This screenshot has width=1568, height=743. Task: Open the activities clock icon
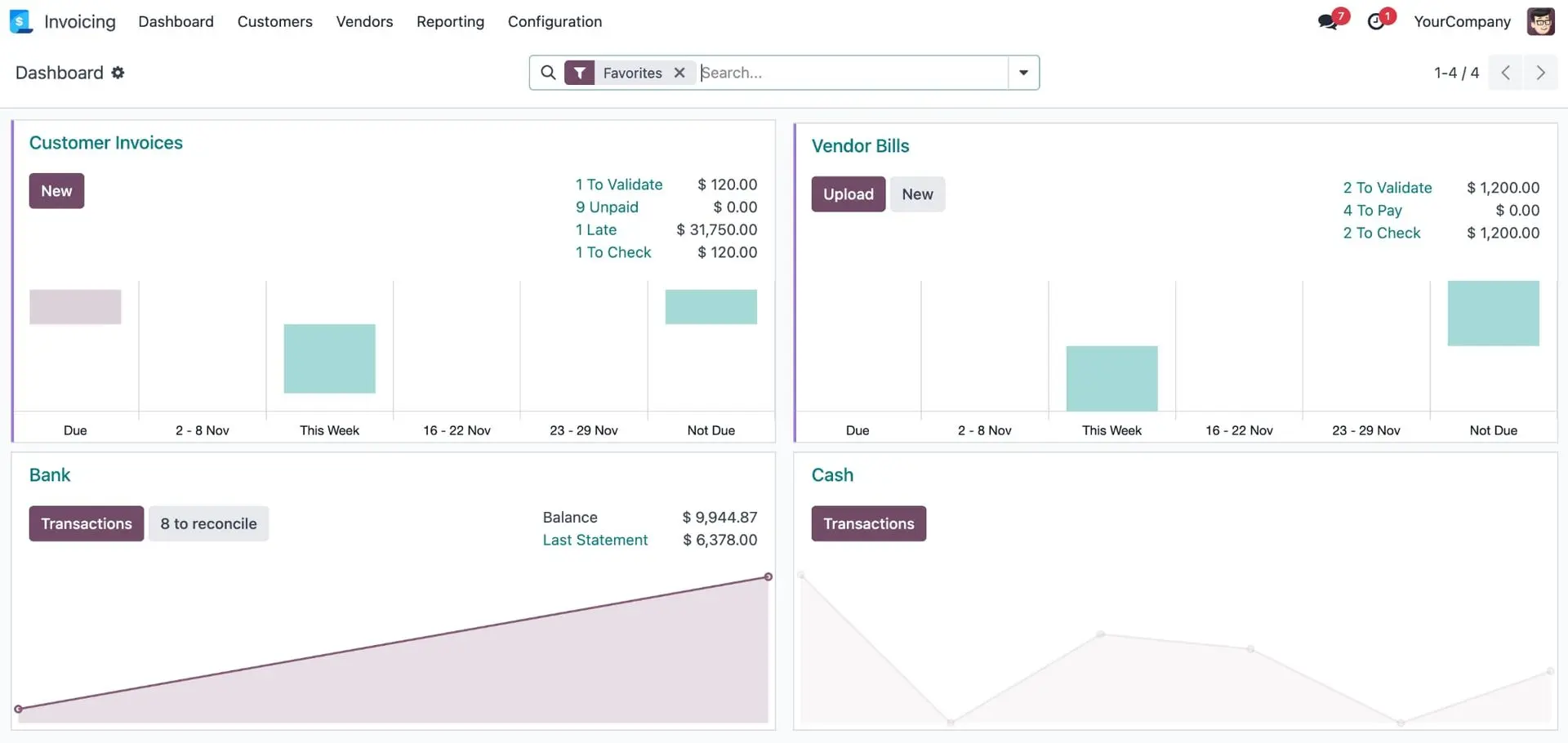click(x=1377, y=21)
